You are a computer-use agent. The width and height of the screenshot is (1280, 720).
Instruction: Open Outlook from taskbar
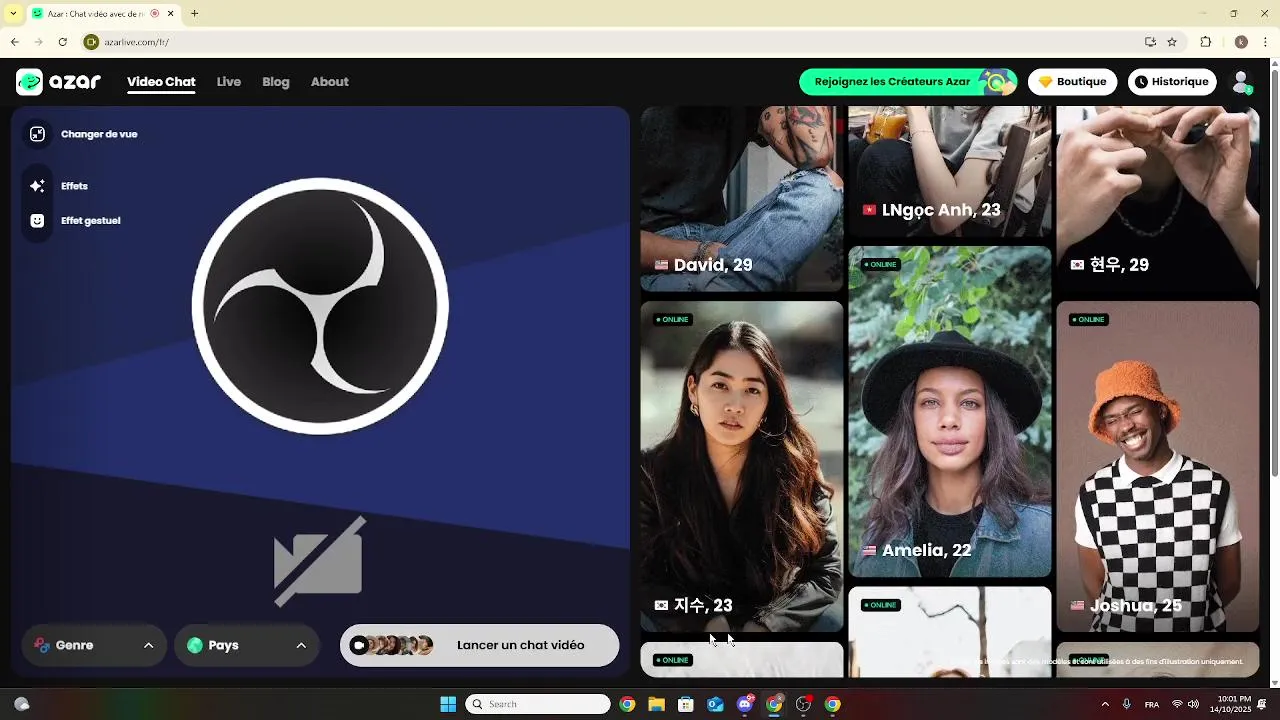coord(715,704)
